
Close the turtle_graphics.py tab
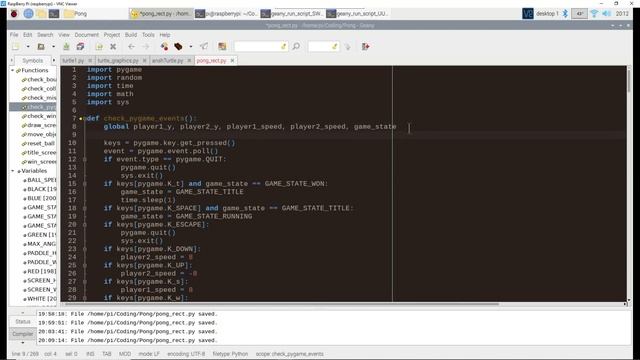[144, 60]
